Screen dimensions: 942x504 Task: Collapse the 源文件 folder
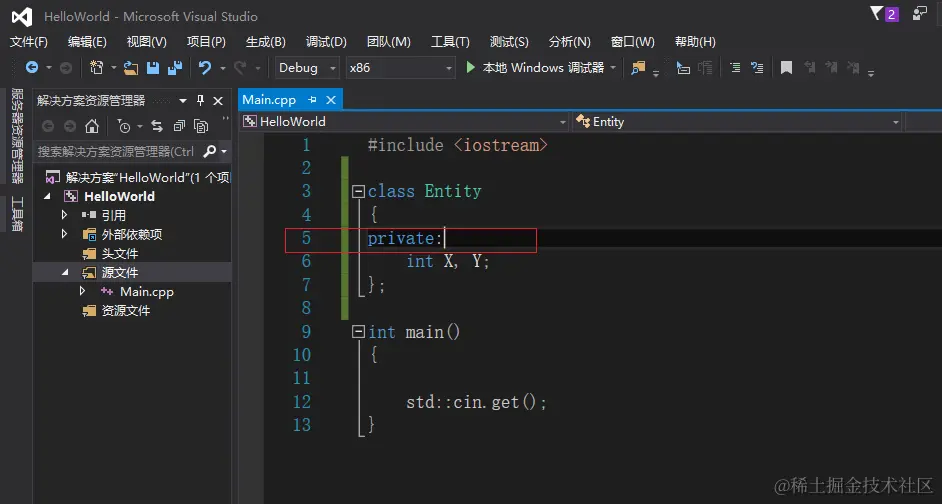coord(65,273)
